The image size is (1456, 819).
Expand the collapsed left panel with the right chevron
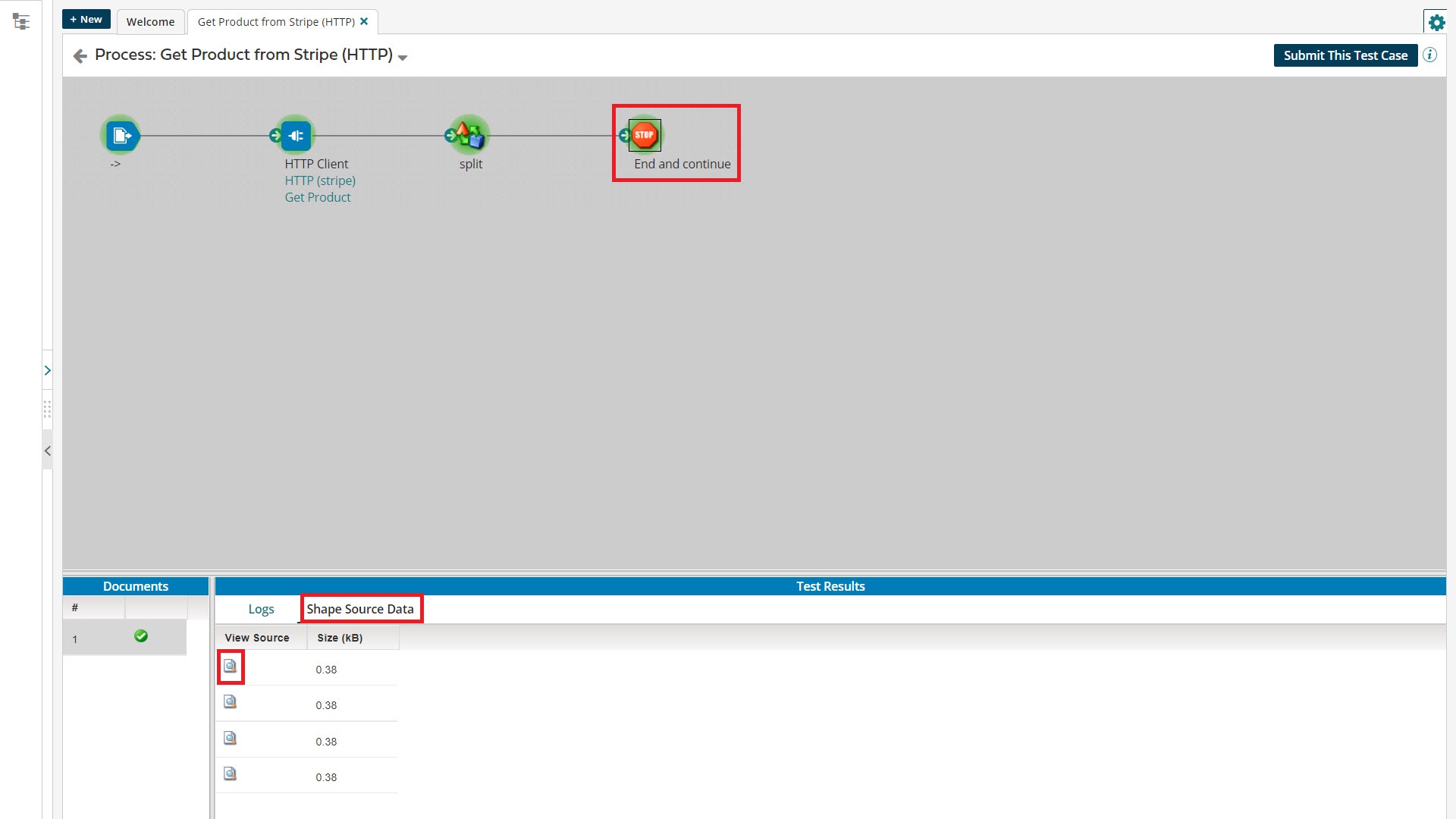tap(48, 370)
